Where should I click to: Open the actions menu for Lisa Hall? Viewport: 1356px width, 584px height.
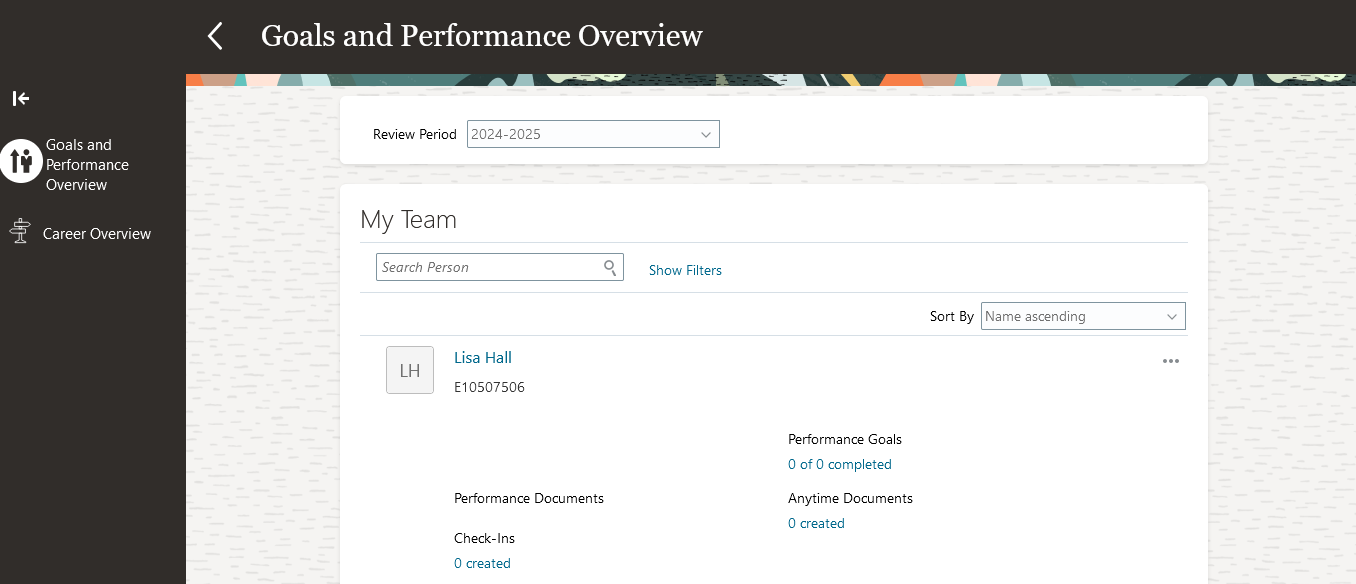point(1170,361)
